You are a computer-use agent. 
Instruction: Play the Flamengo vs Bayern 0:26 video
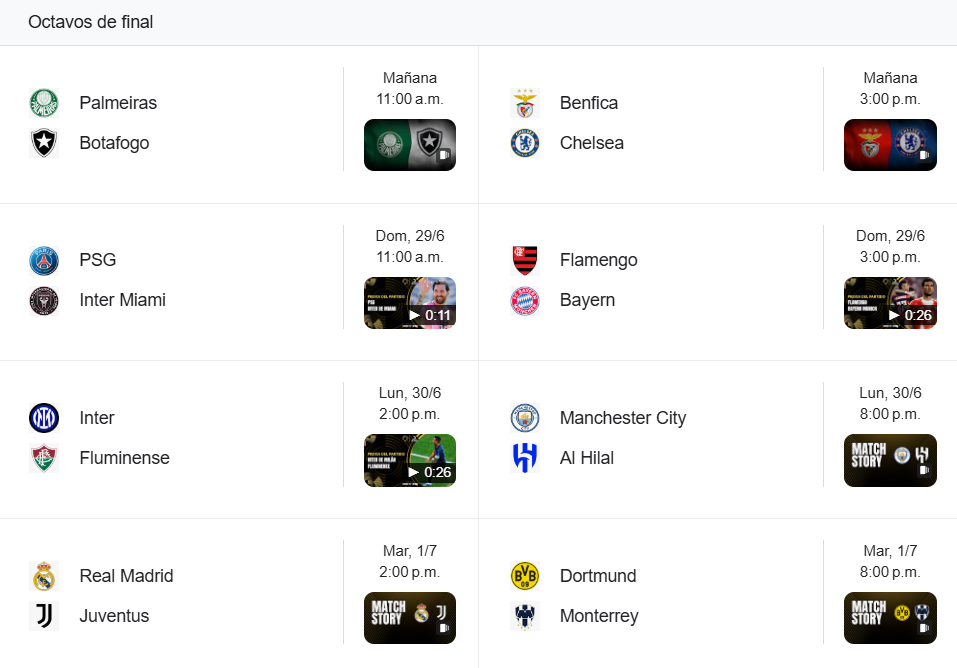(x=890, y=303)
